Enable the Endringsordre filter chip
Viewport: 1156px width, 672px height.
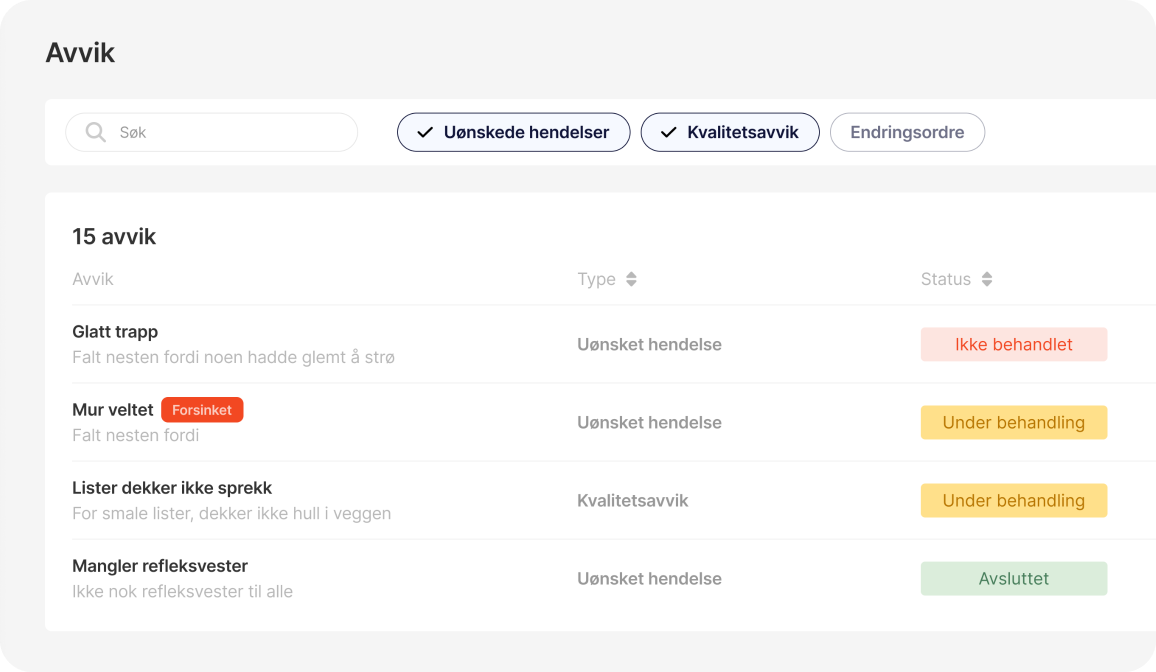(907, 132)
